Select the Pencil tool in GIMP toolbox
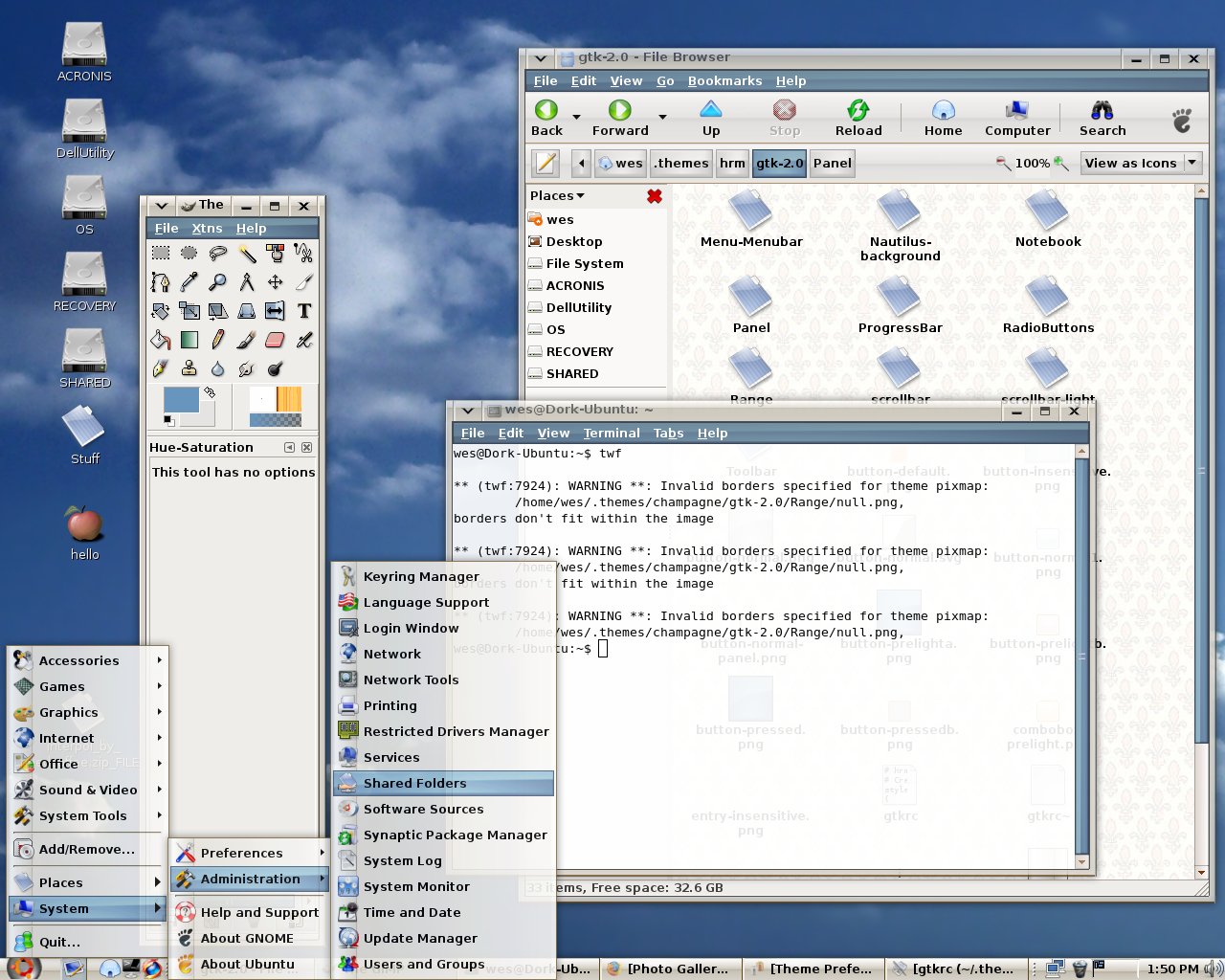Viewport: 1225px width, 980px height. point(218,340)
